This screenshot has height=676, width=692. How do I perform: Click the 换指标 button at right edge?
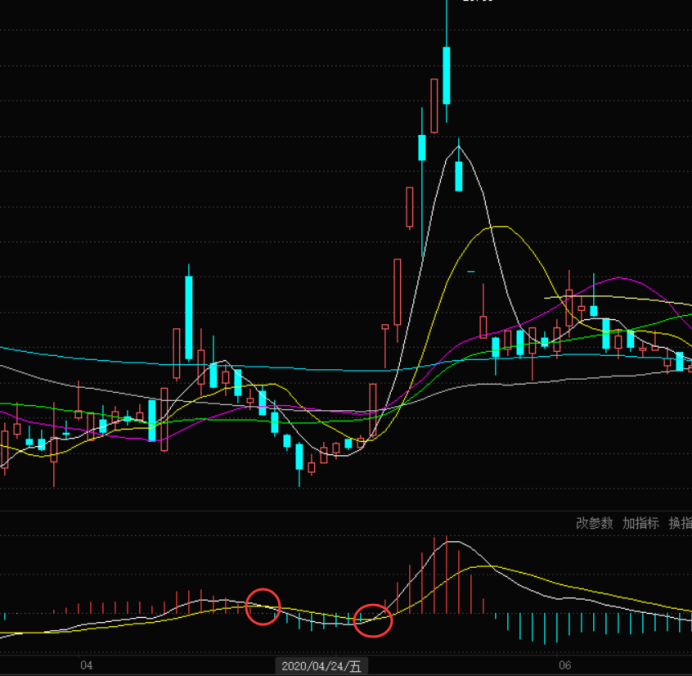pyautogui.click(x=680, y=523)
